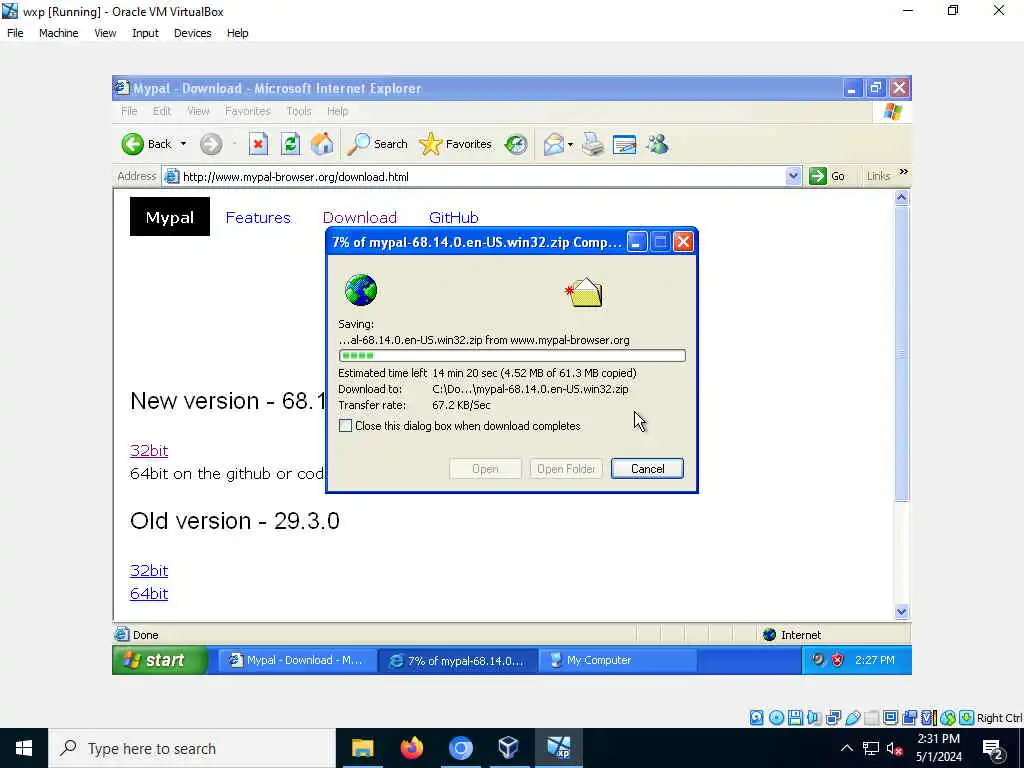Click VirtualBox shared folders indicator icon
1024x768 pixels.
coord(872,718)
